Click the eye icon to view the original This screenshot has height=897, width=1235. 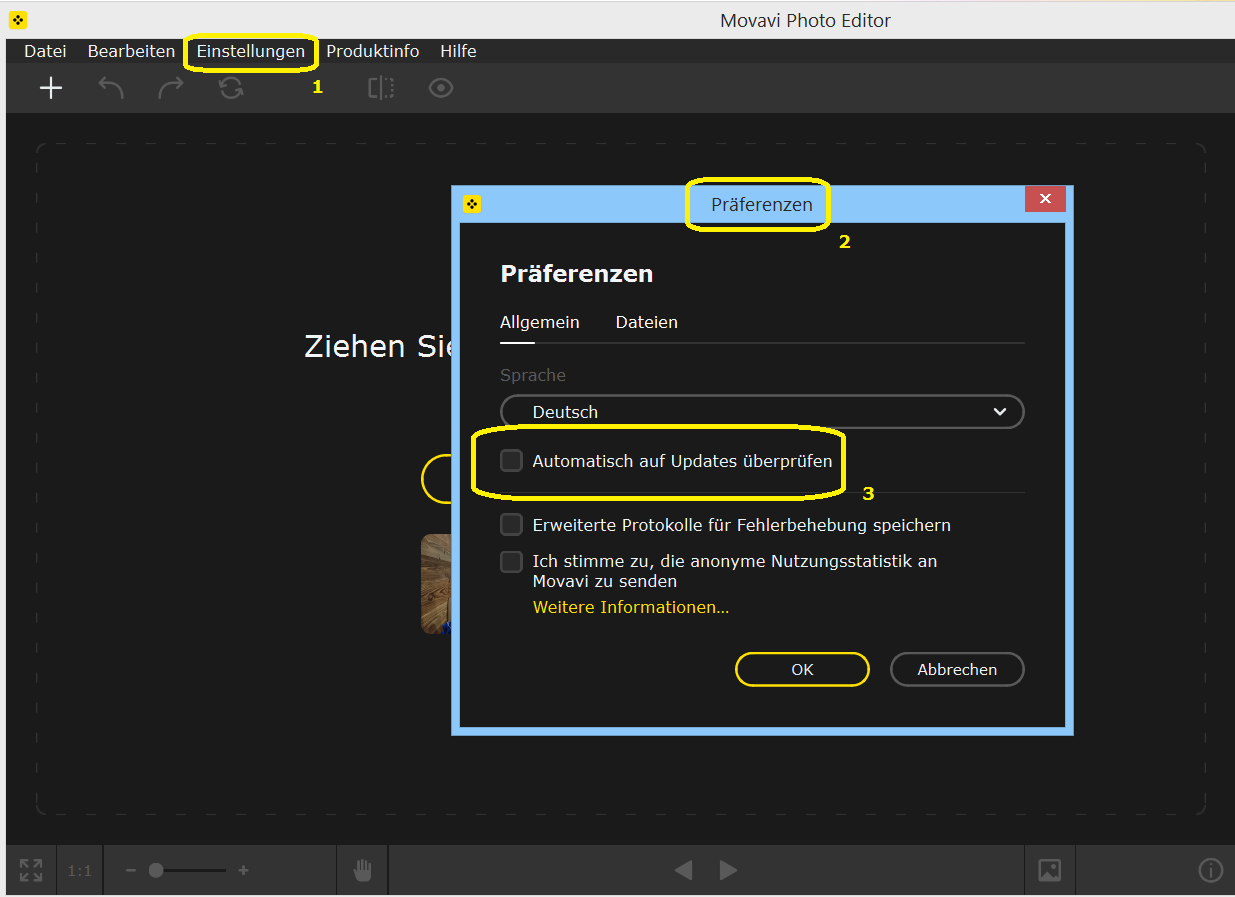click(441, 88)
